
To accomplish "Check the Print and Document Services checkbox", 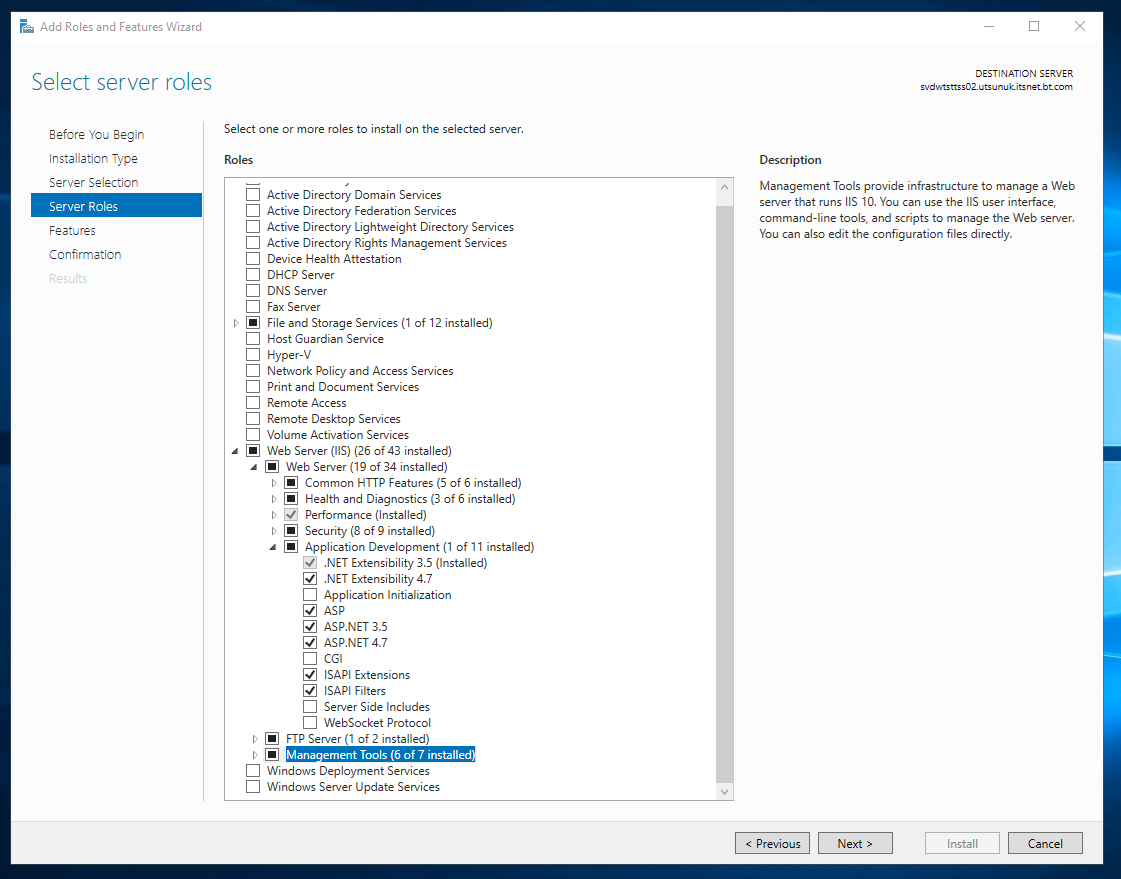I will [x=253, y=387].
